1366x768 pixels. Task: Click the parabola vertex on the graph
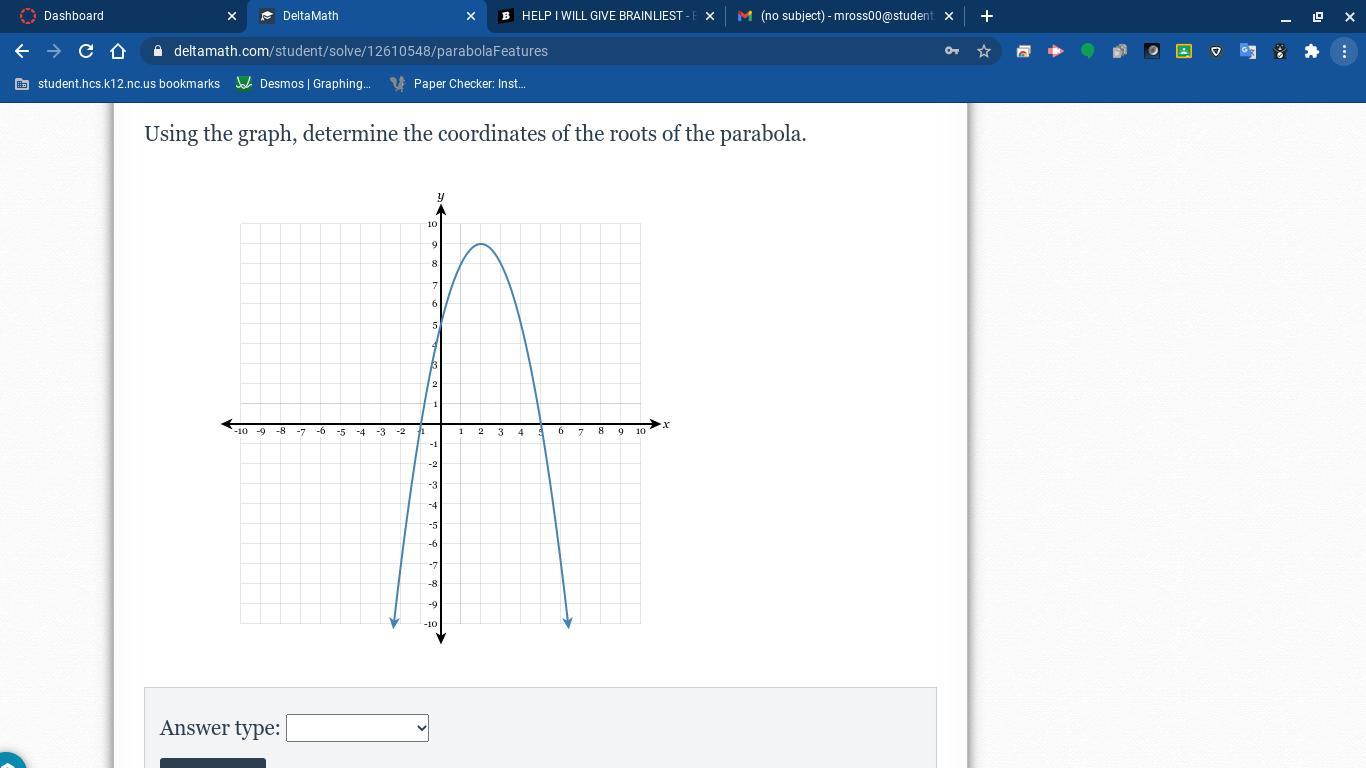[481, 244]
